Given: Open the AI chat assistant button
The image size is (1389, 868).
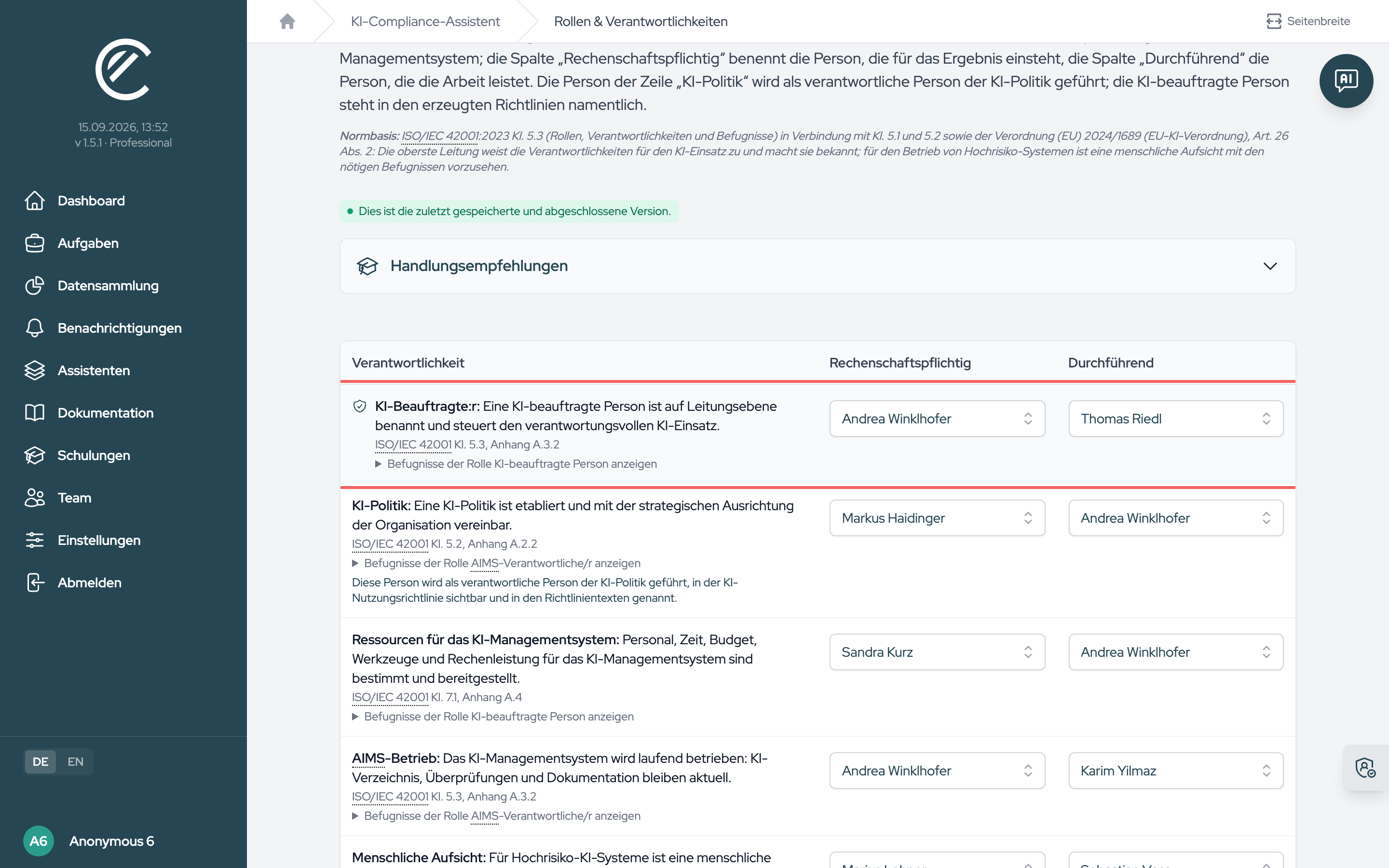Looking at the screenshot, I should coord(1346,81).
